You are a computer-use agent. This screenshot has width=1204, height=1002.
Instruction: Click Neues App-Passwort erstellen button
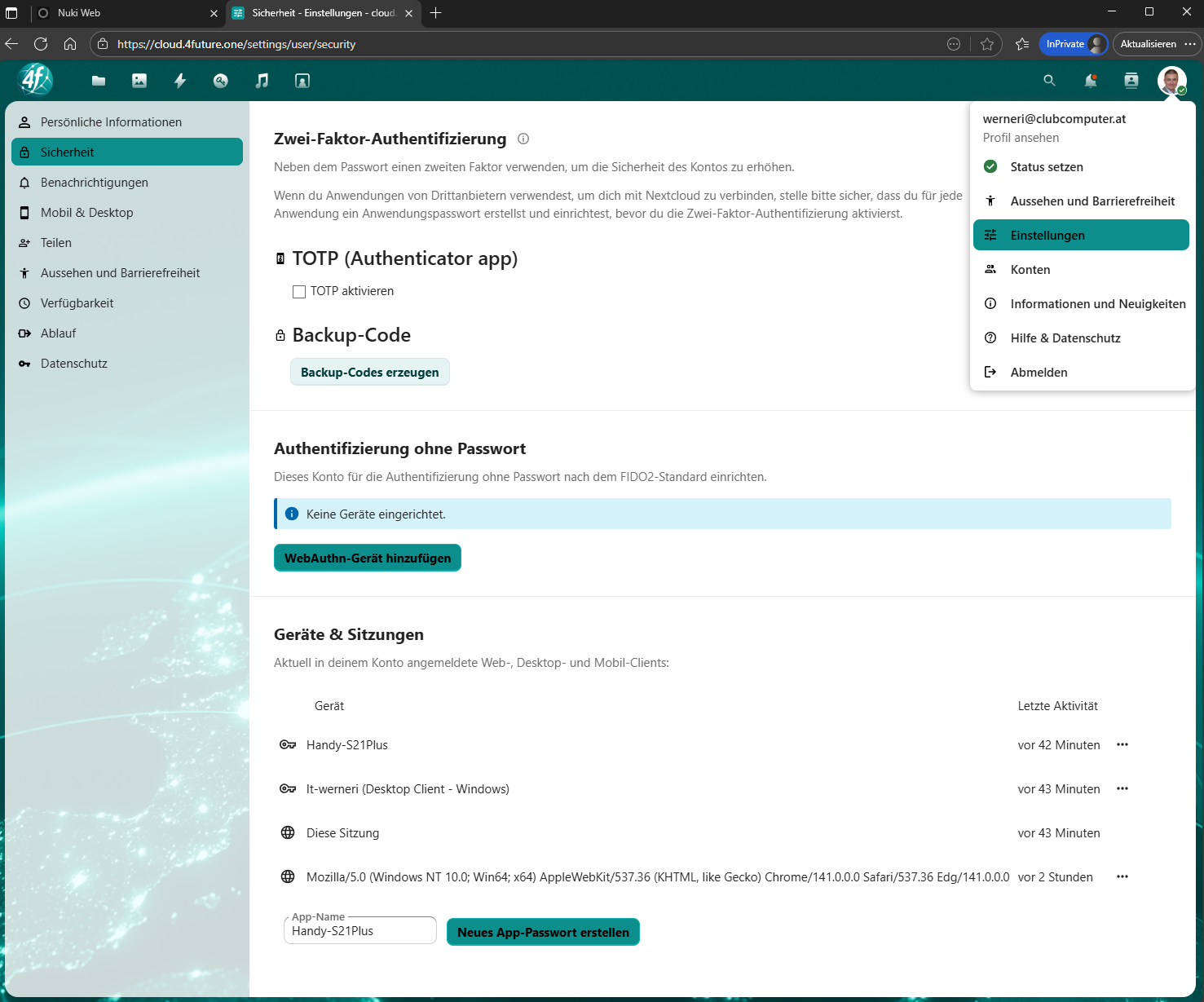(x=543, y=932)
